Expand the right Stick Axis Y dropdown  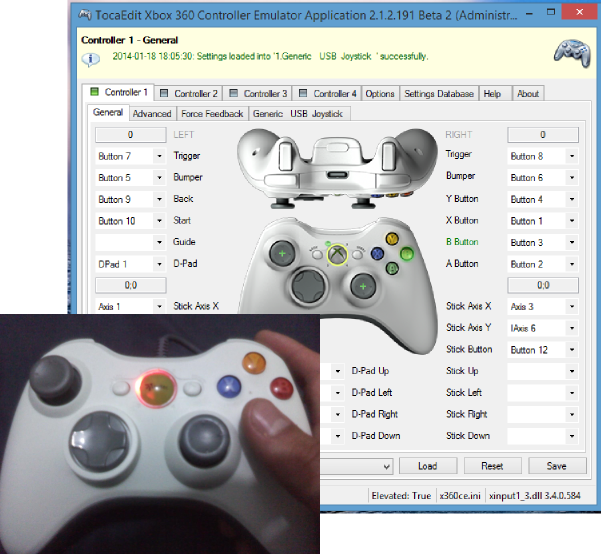point(572,328)
